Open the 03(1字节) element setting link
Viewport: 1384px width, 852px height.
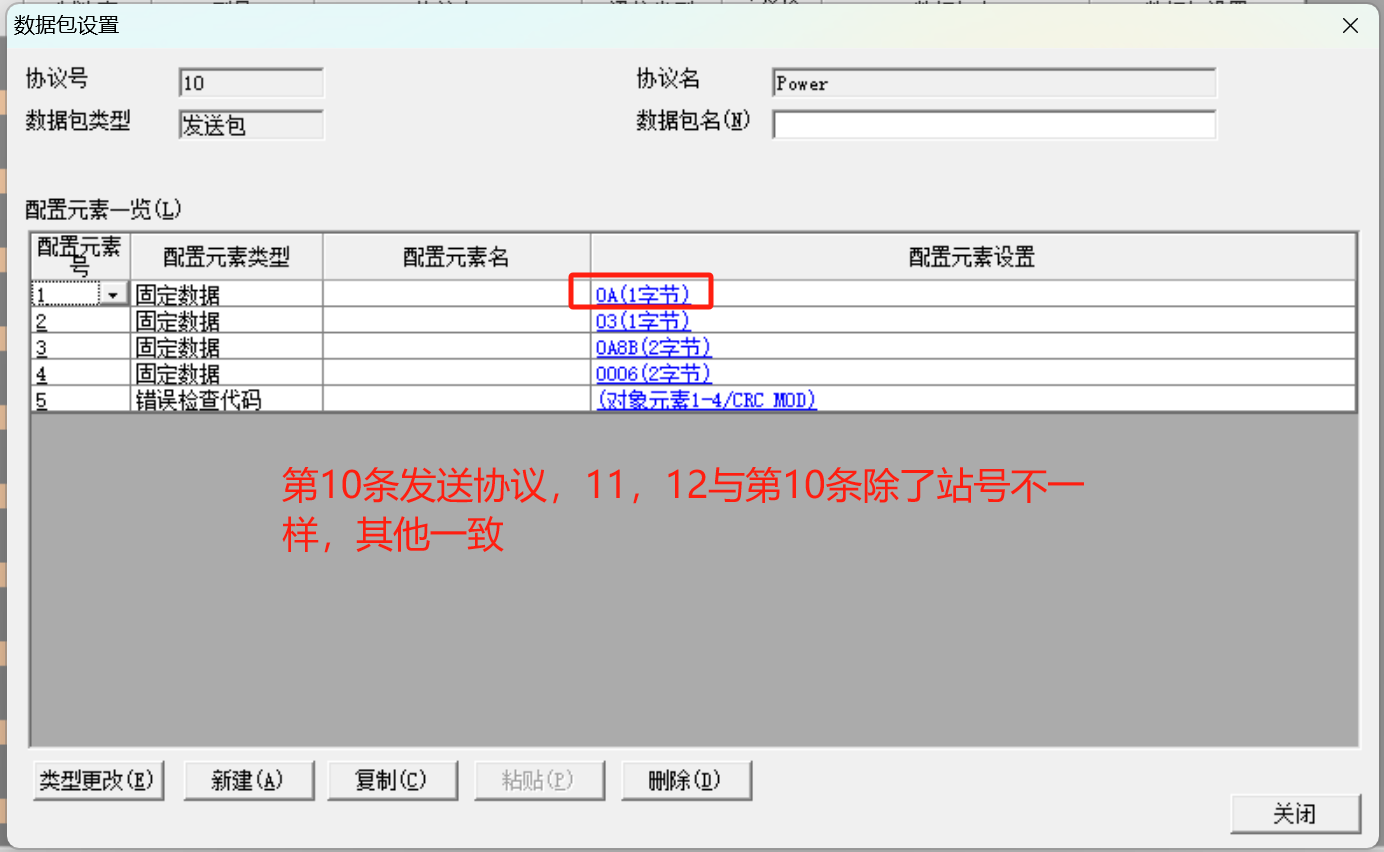tap(642, 321)
